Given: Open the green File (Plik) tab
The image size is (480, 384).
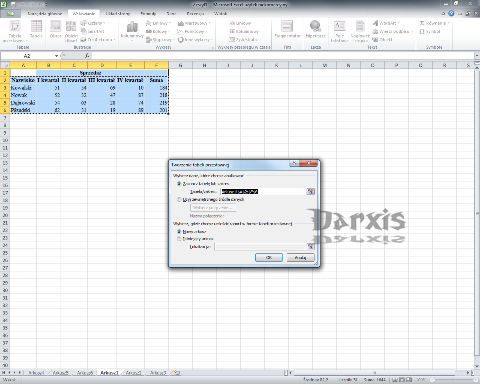Looking at the screenshot, I should [x=11, y=13].
